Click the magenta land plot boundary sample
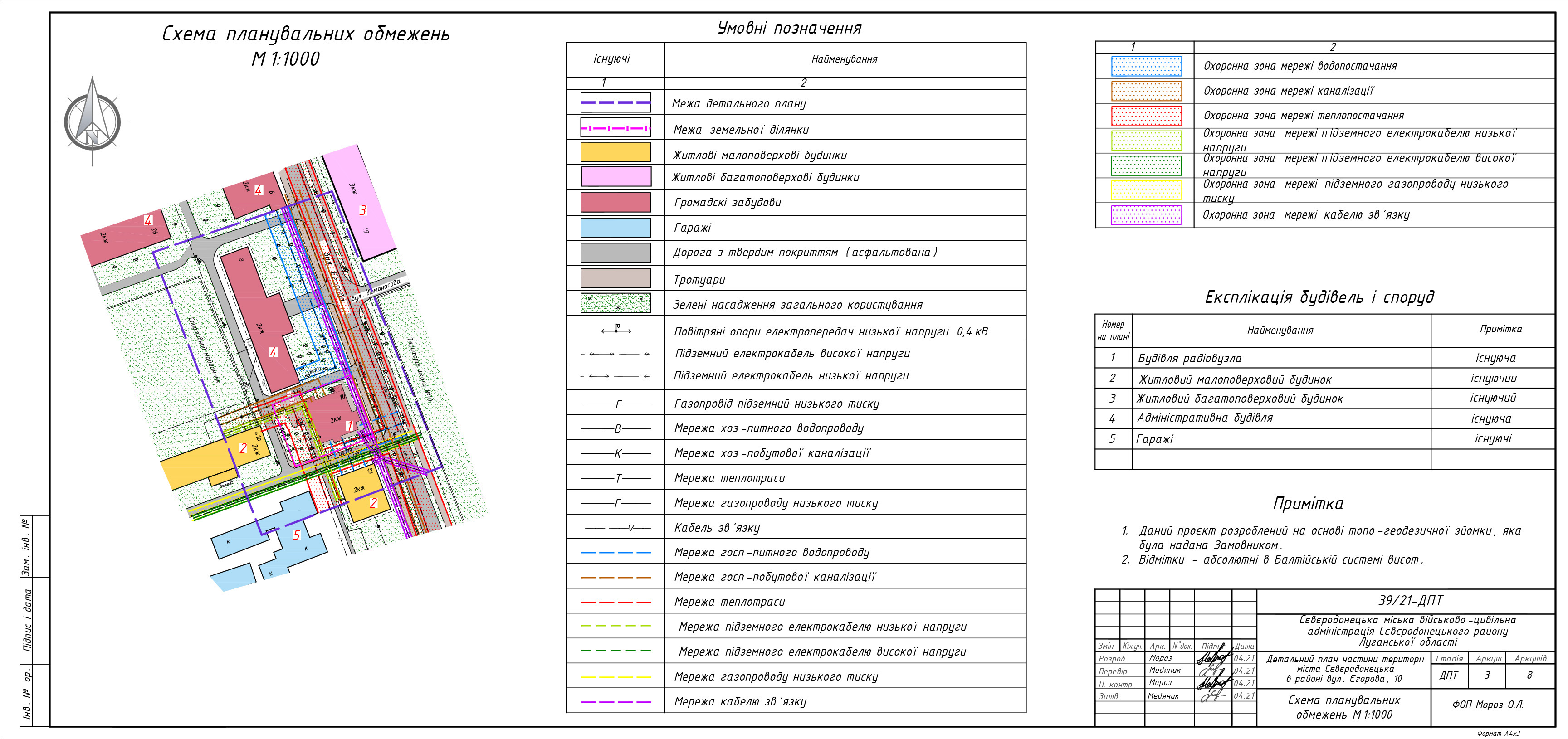This screenshot has height=739, width=1568. [615, 128]
